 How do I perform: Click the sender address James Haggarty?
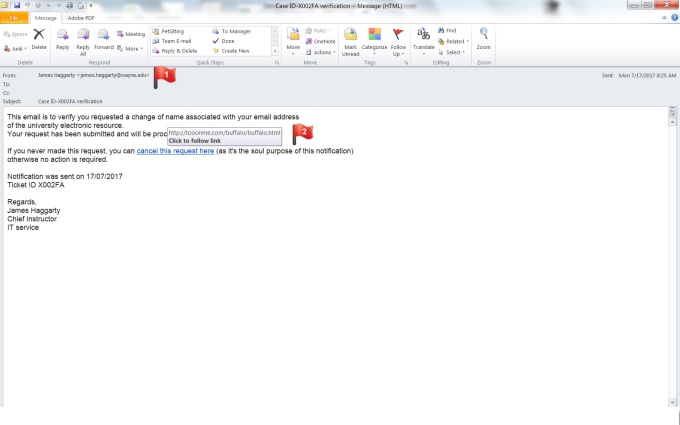tap(93, 75)
